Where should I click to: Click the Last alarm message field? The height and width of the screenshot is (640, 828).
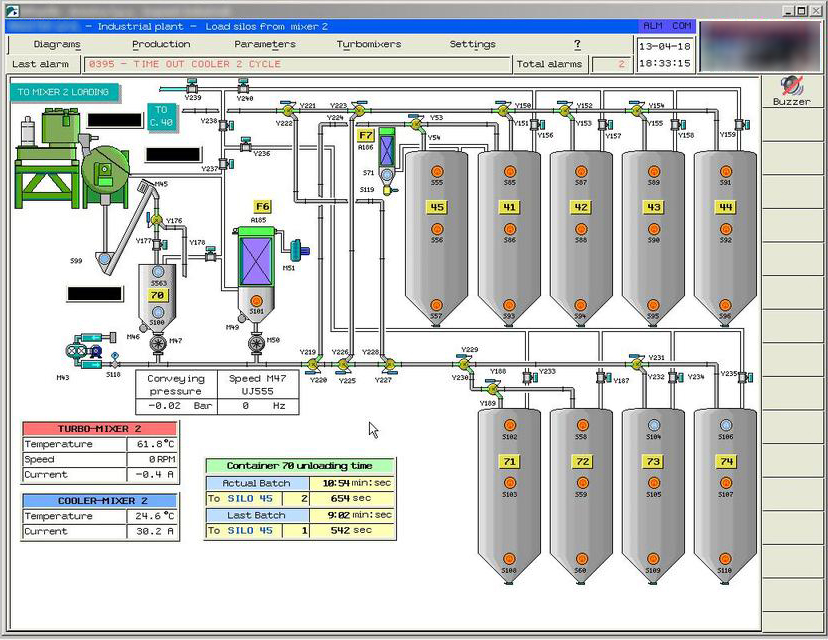(297, 64)
